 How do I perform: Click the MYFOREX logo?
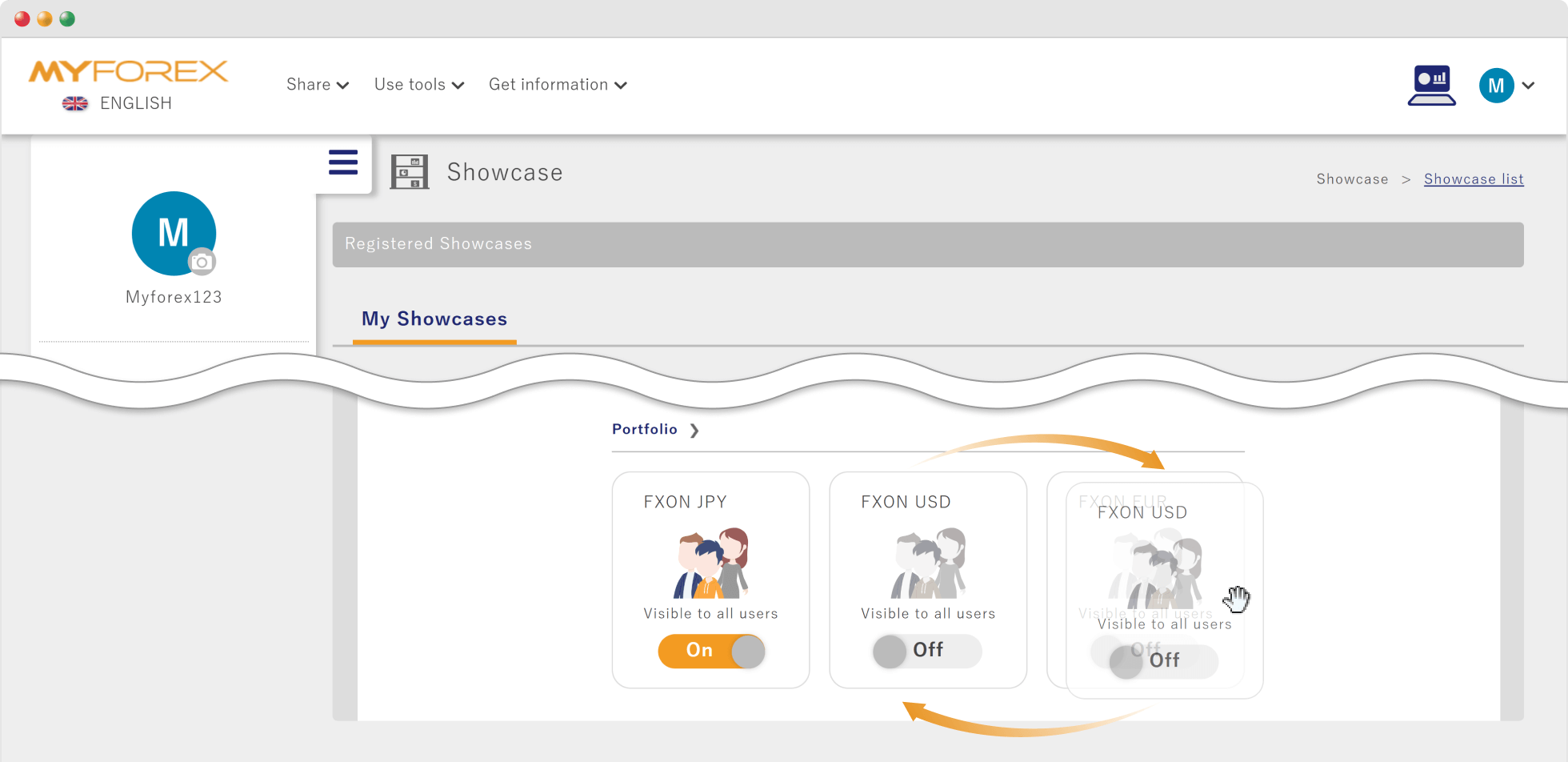[128, 72]
